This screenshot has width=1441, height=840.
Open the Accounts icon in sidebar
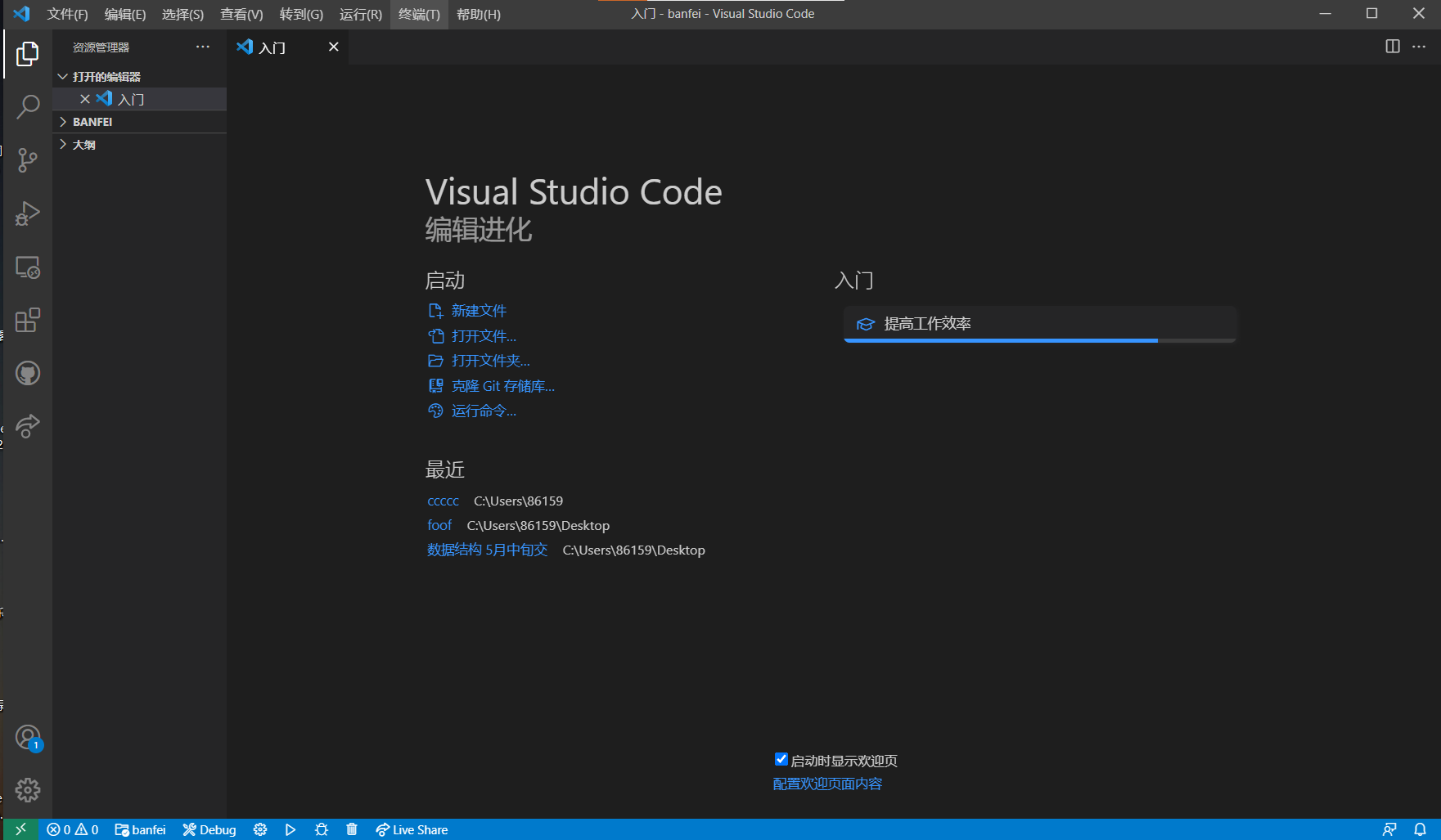pos(28,737)
